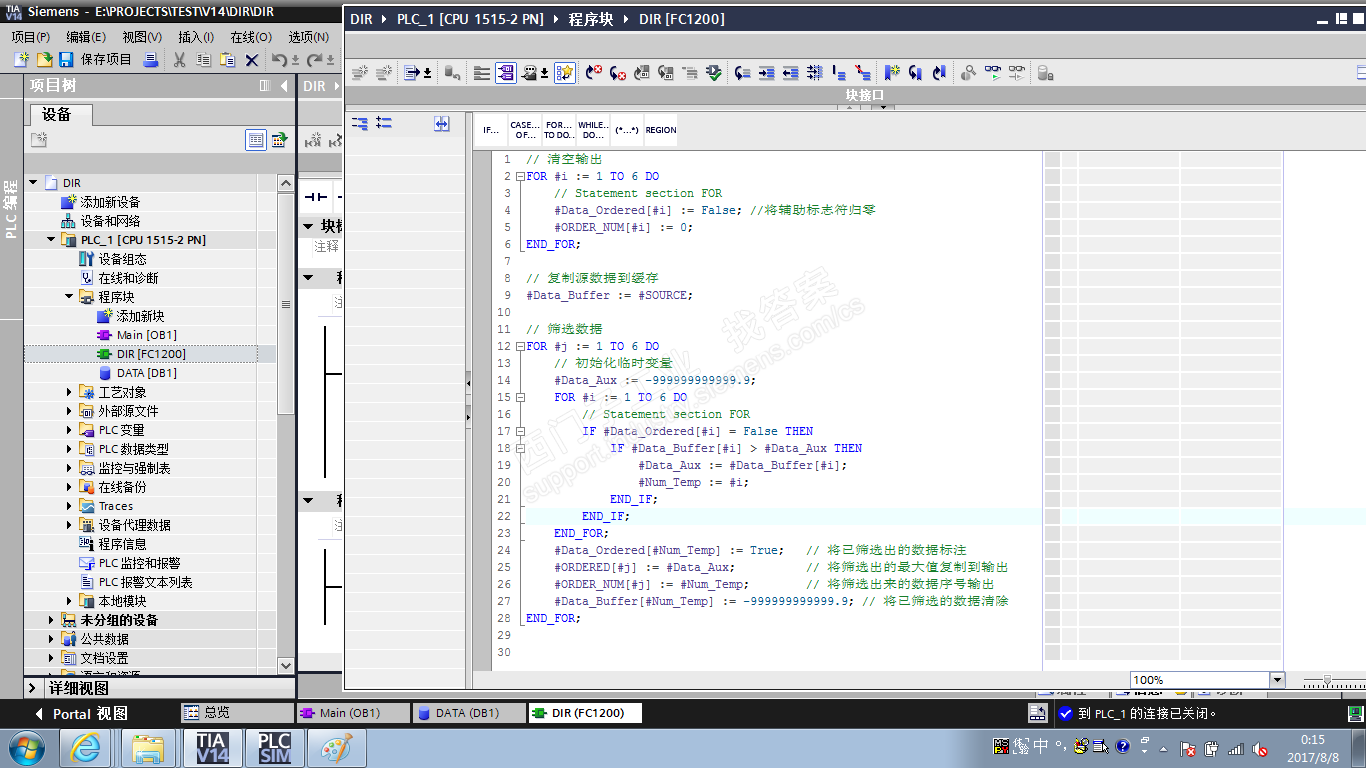Launch Internet Explorer from the taskbar
Image resolution: width=1366 pixels, height=768 pixels.
pos(85,747)
